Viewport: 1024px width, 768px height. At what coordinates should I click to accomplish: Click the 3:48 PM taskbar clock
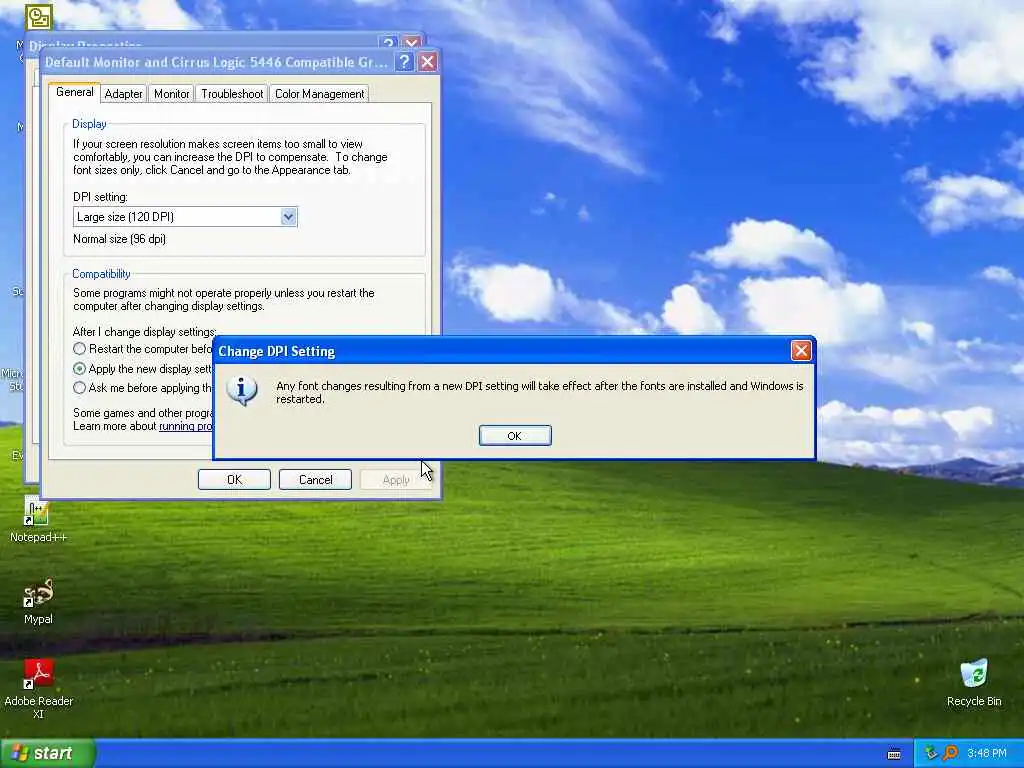987,754
